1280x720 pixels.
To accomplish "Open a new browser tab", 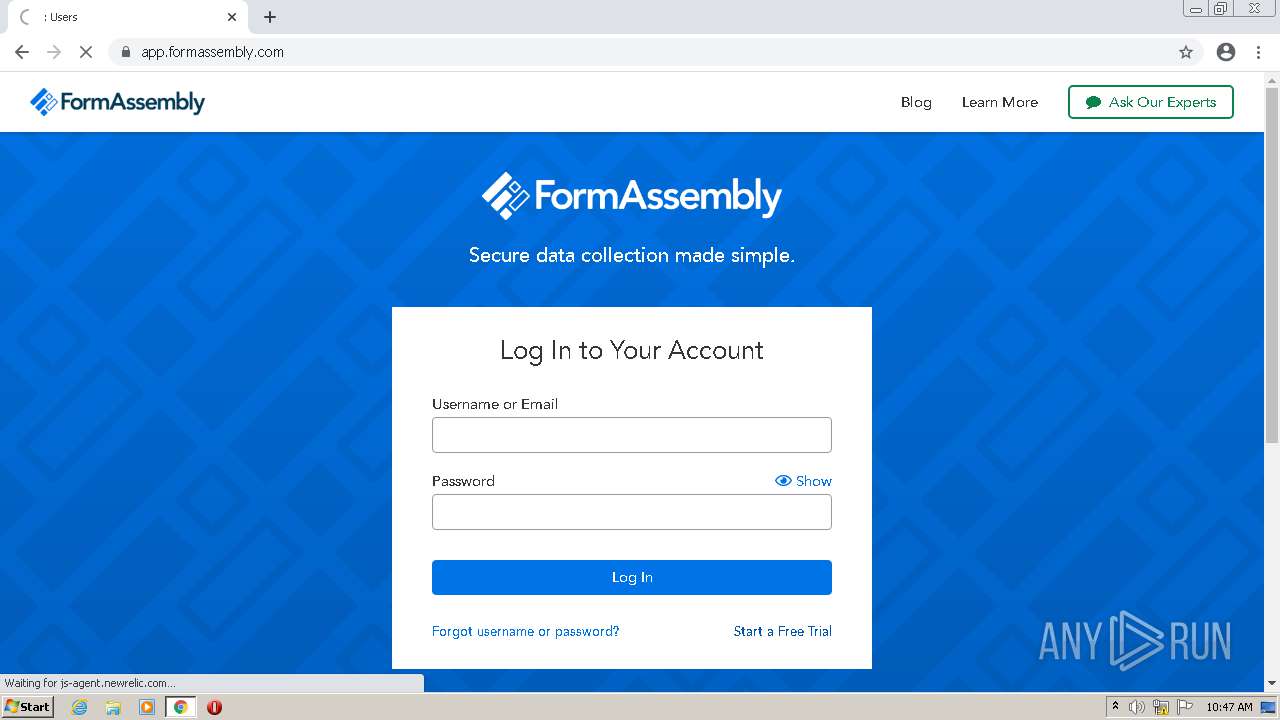I will 270,17.
